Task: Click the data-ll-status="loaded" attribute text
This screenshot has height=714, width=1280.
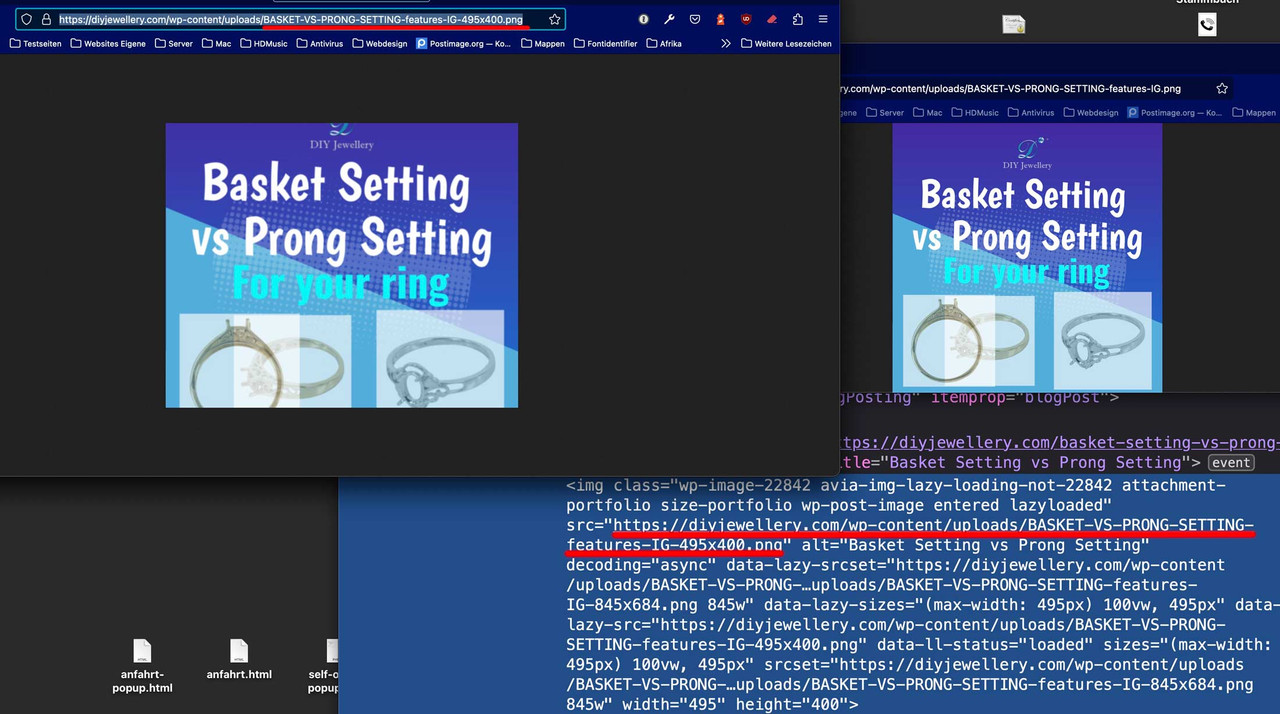Action: point(984,645)
